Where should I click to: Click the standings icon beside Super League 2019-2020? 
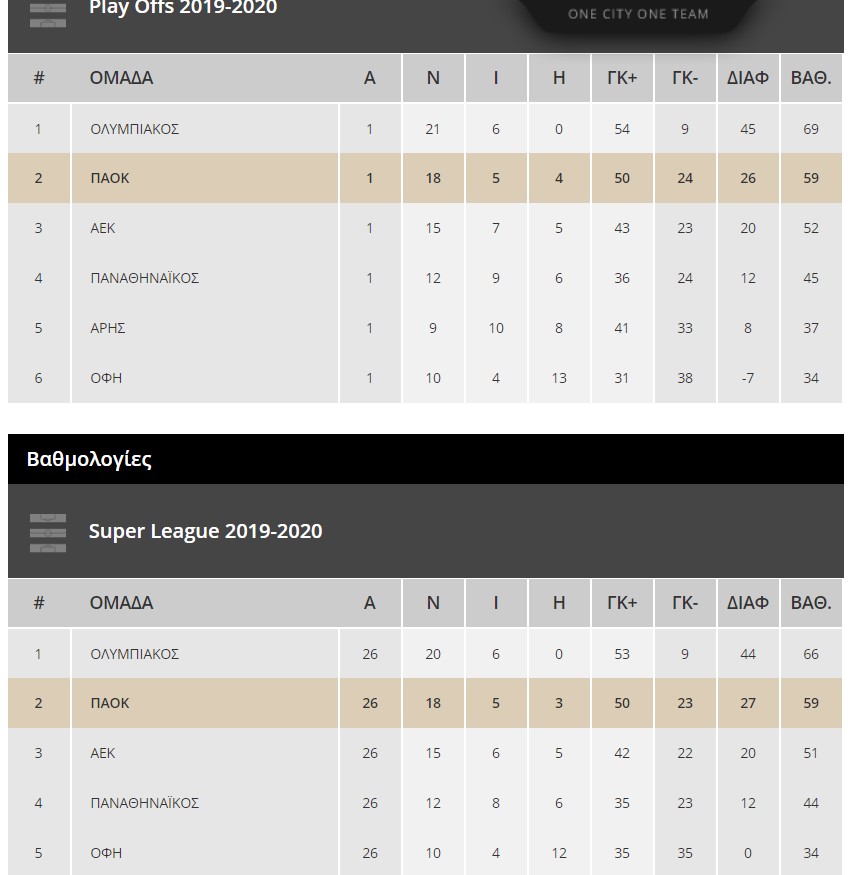click(x=48, y=532)
